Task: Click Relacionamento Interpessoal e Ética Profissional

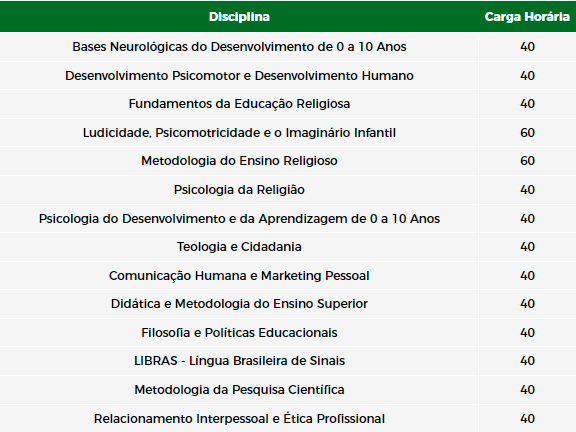Action: (239, 418)
